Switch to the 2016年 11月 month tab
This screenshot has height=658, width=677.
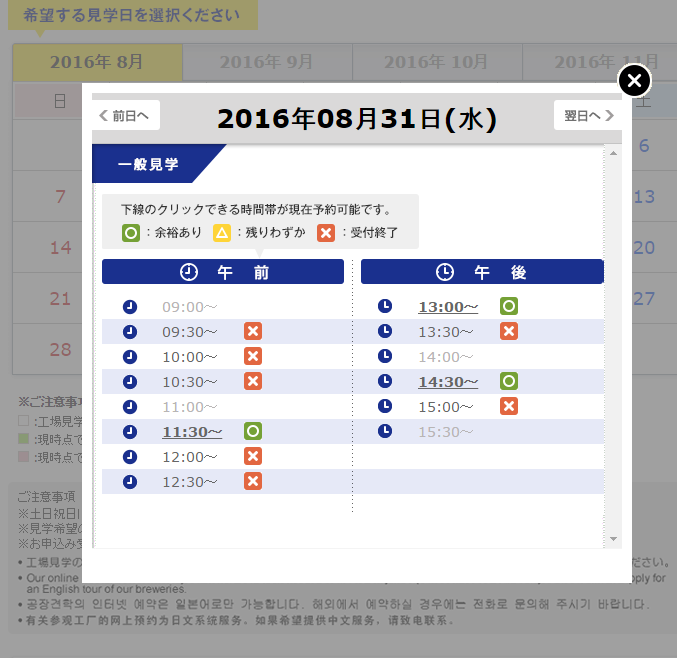600,62
